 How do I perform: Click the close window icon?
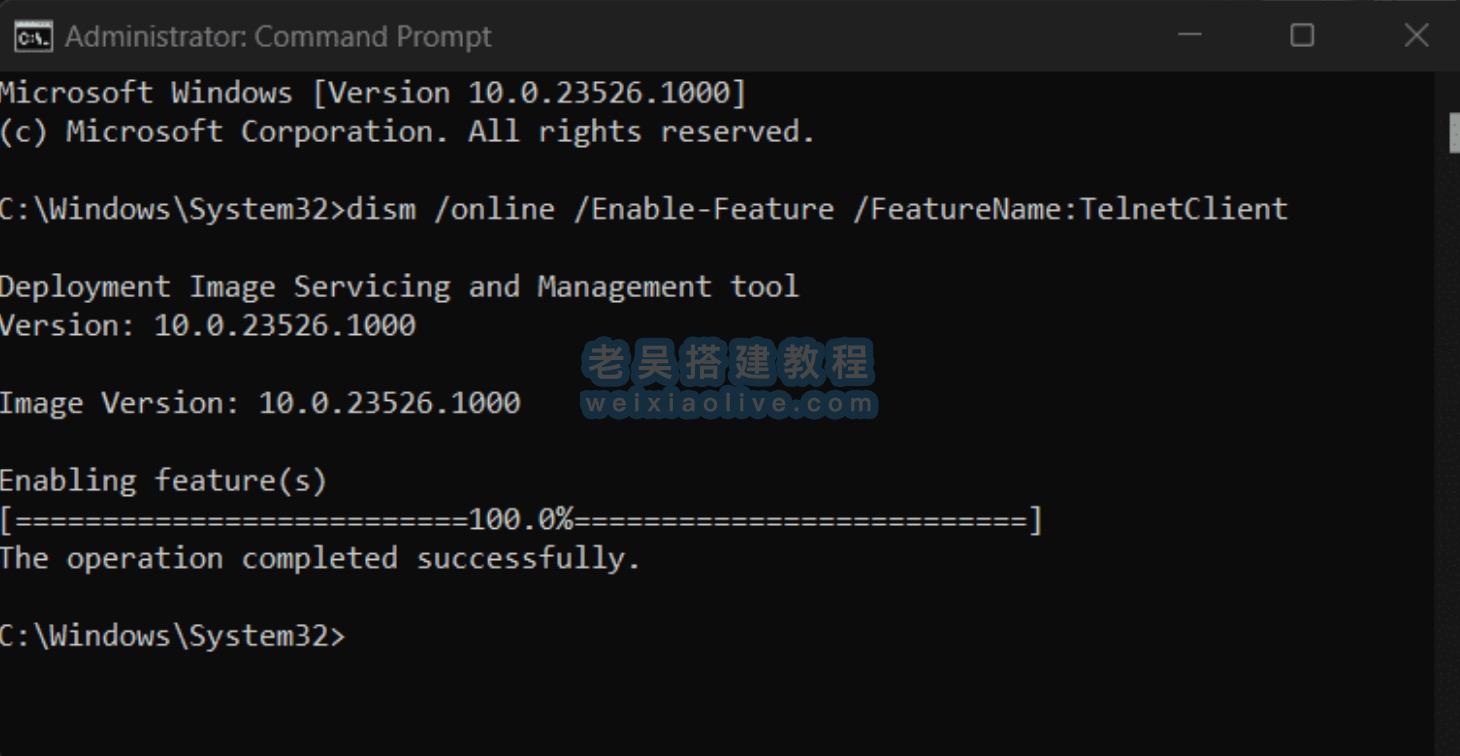(1416, 35)
